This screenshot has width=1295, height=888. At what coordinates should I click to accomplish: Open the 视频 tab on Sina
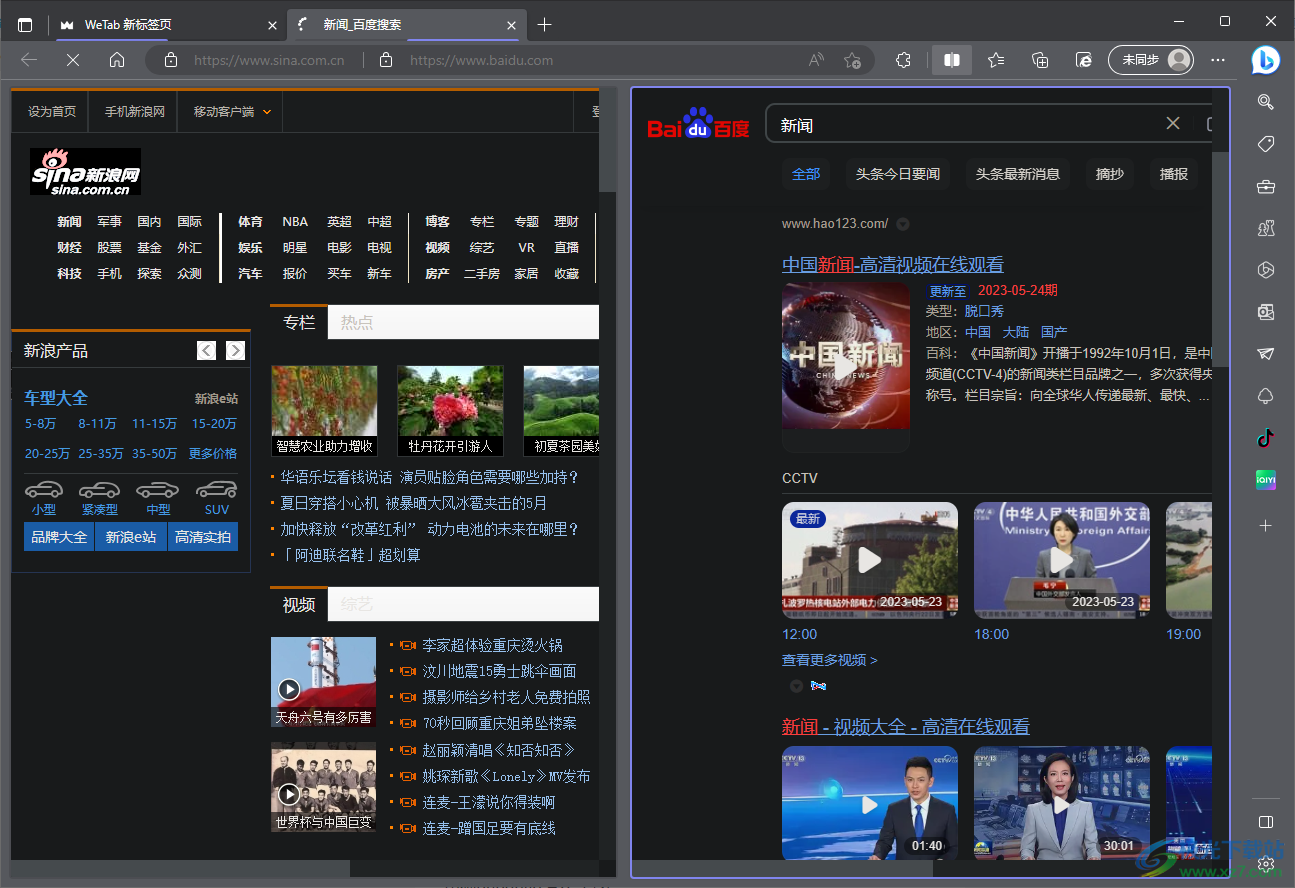[298, 604]
